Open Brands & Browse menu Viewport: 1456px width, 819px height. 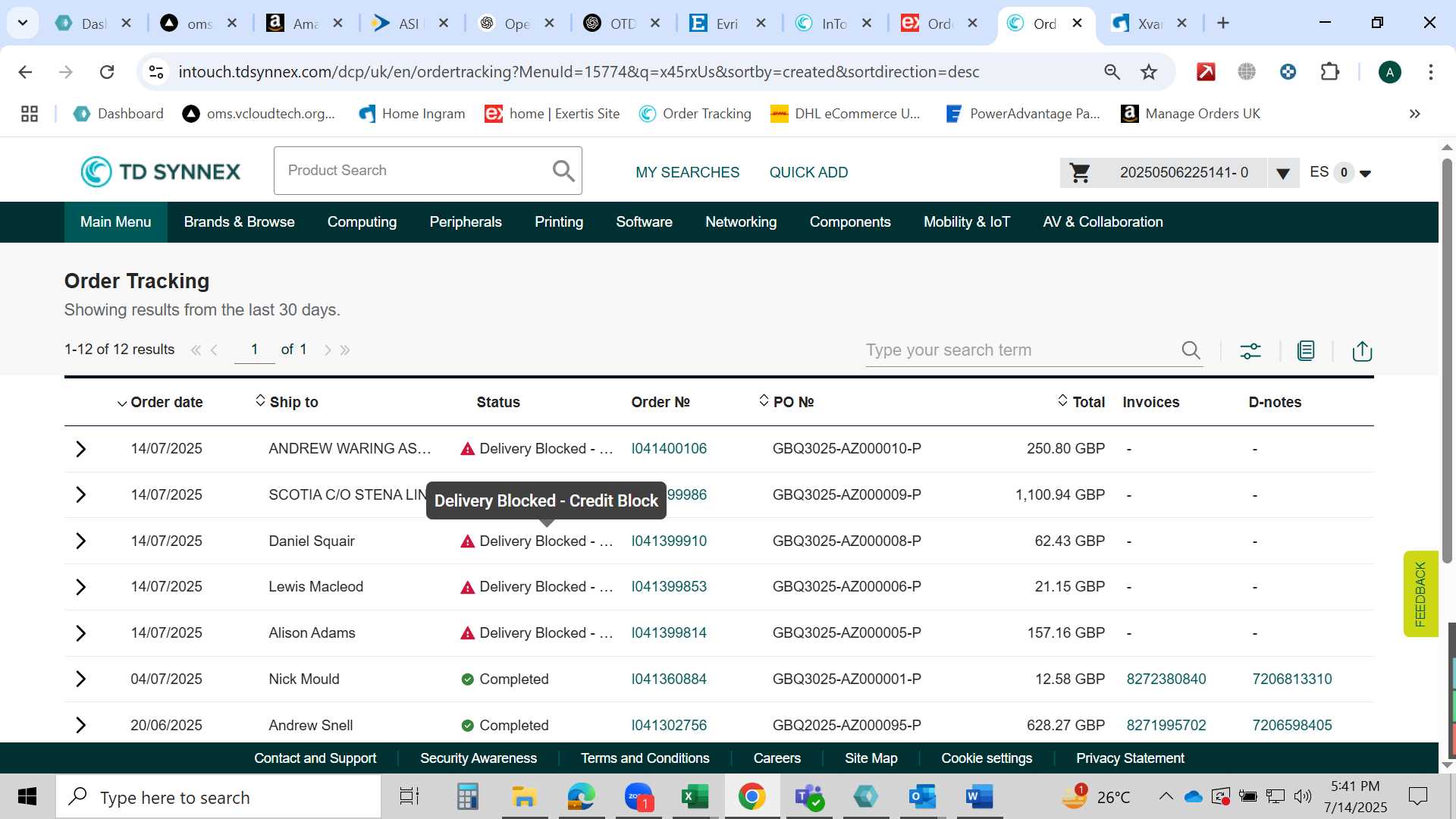pos(239,222)
